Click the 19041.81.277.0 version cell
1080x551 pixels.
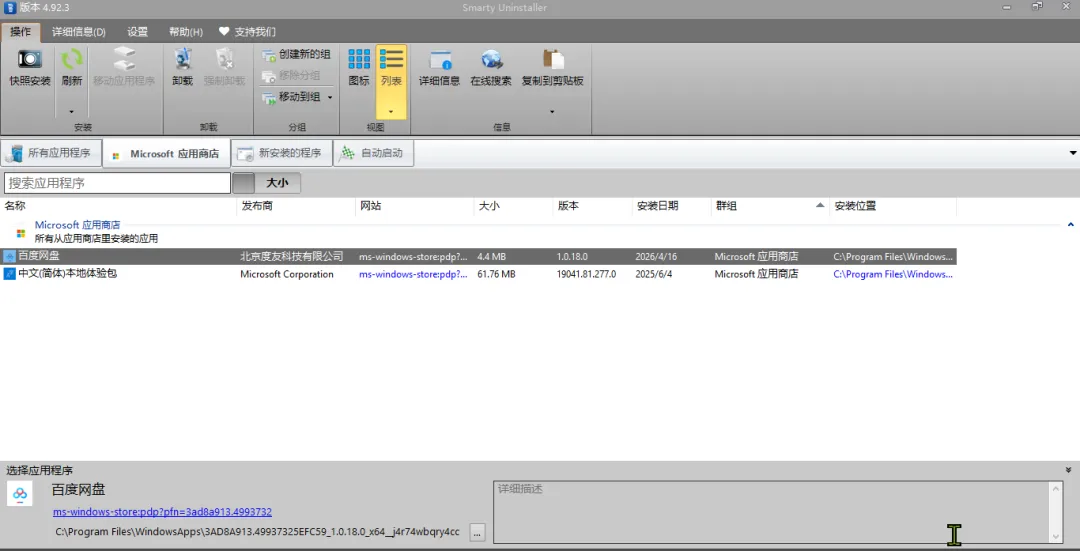point(586,274)
